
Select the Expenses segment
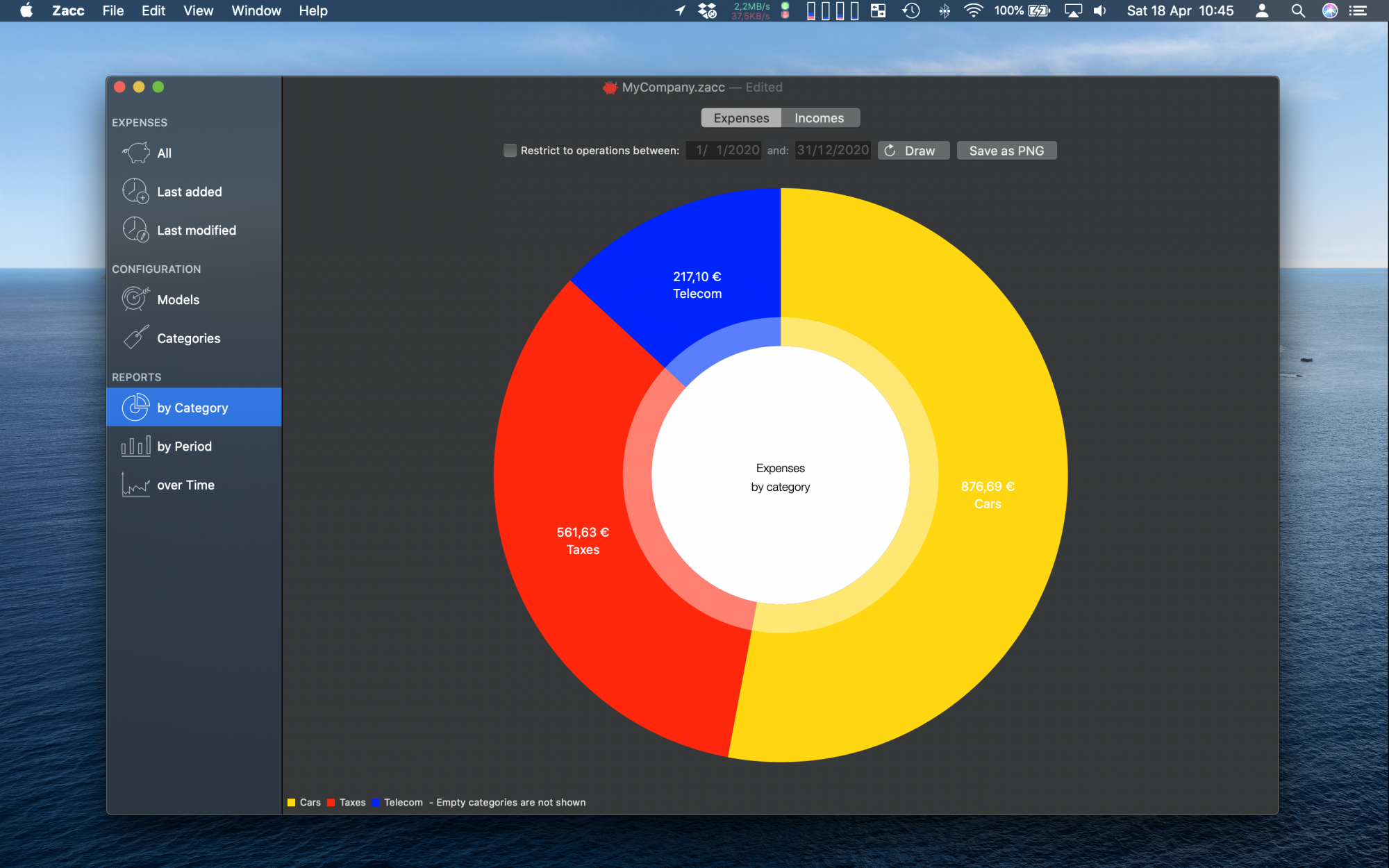[741, 118]
